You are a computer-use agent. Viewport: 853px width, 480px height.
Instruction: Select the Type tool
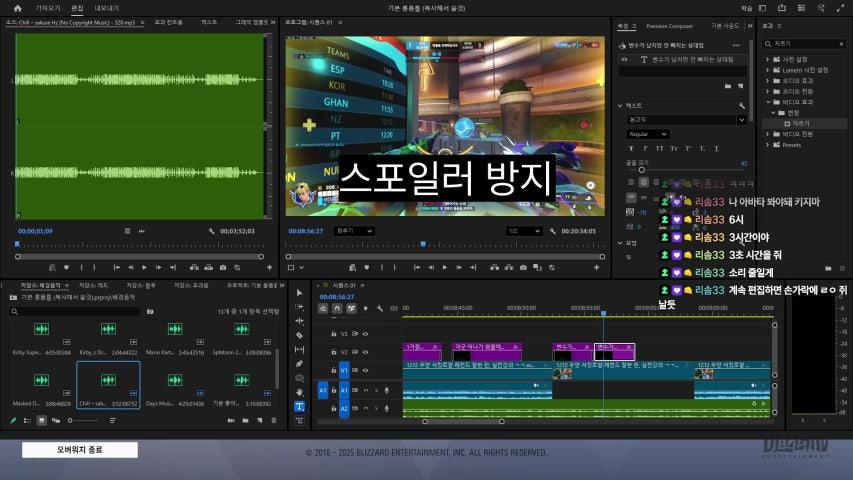(300, 407)
